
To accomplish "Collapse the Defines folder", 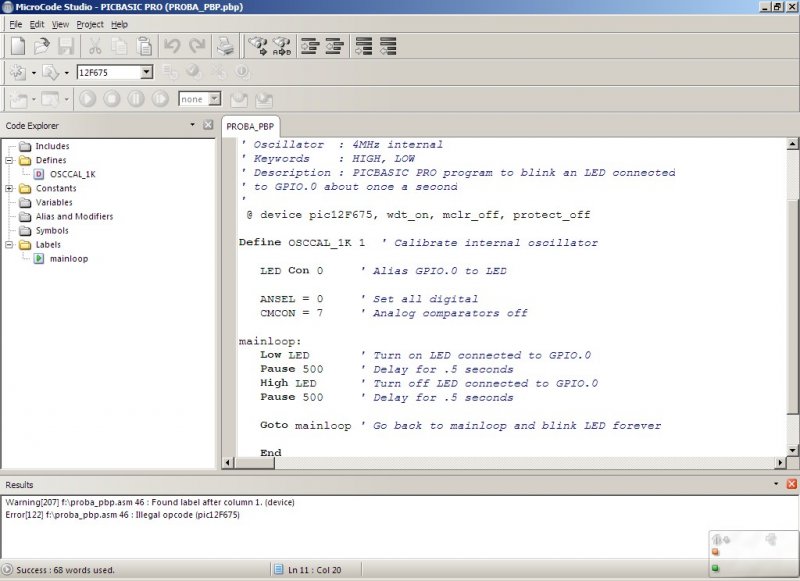I will click(9, 160).
